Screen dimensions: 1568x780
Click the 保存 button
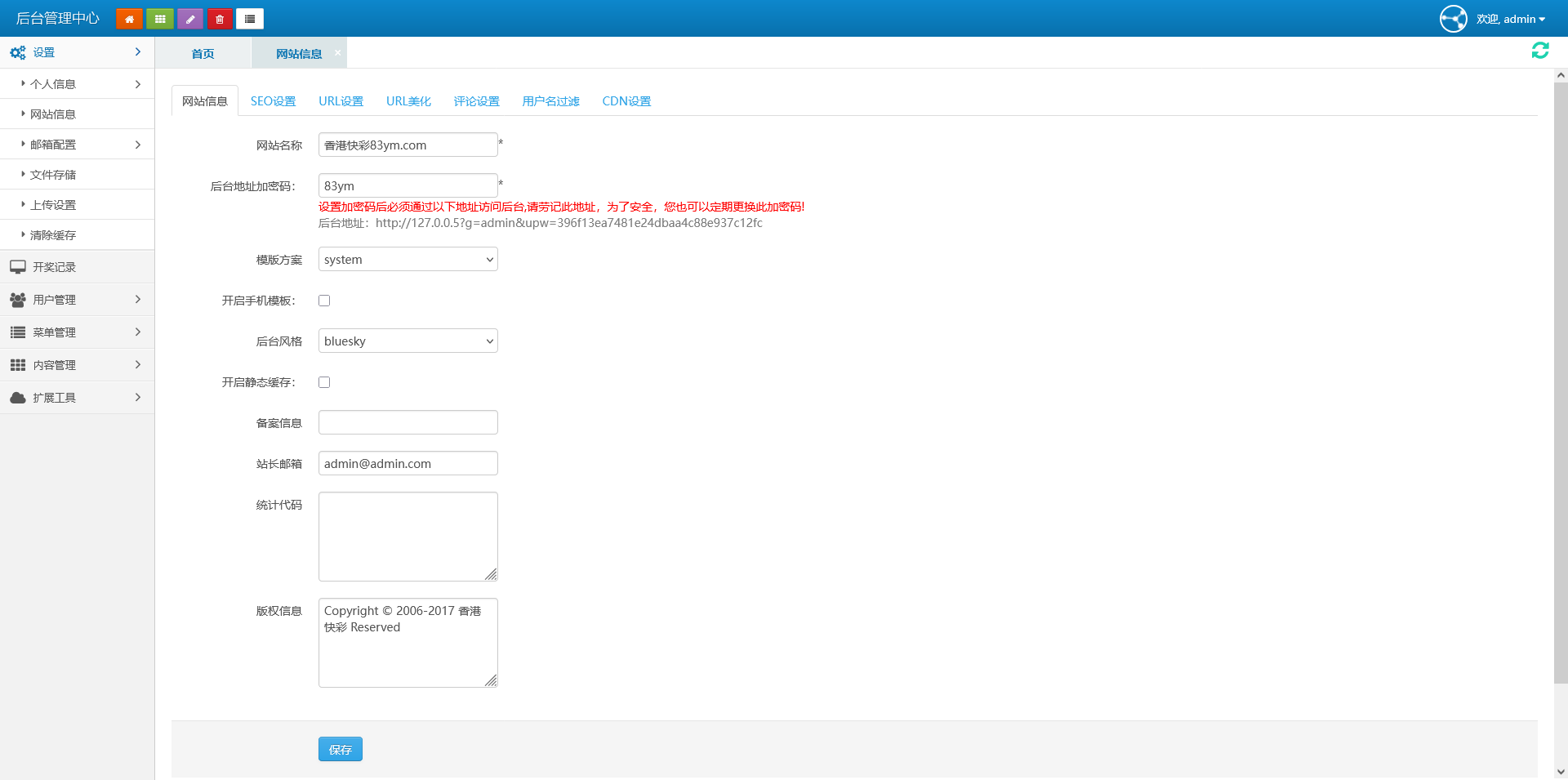click(341, 749)
